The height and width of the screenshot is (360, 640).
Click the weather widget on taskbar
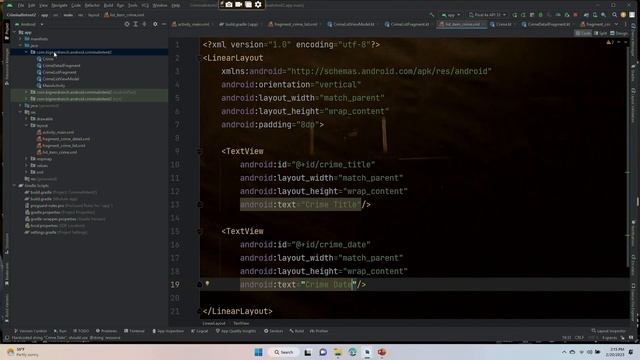22,352
